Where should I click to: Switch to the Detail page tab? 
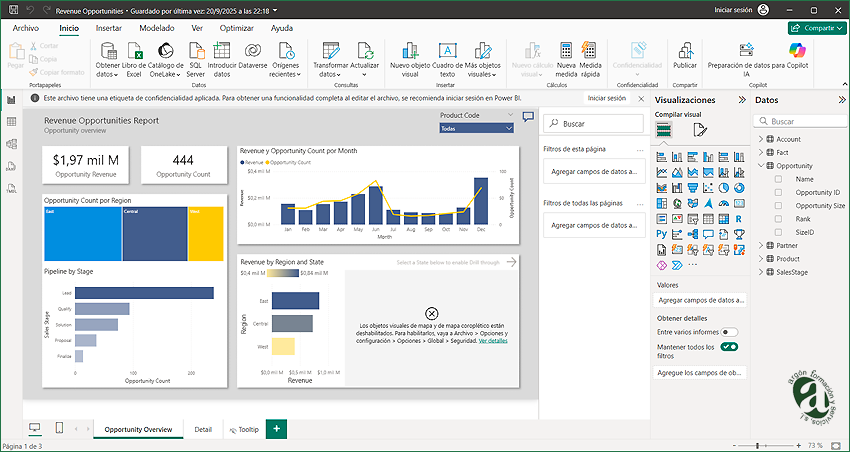tap(203, 429)
